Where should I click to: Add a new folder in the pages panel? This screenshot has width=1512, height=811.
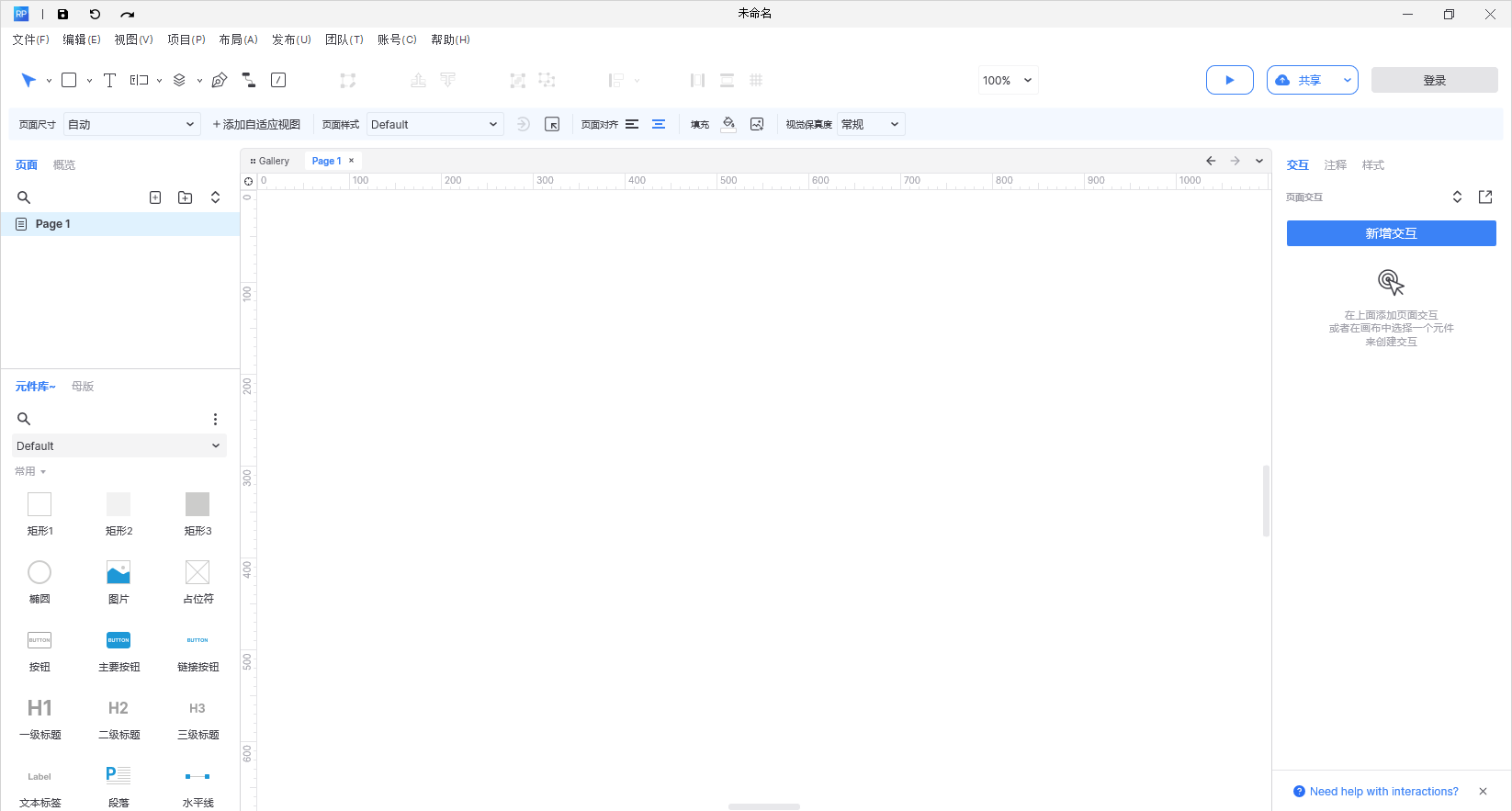click(x=185, y=197)
